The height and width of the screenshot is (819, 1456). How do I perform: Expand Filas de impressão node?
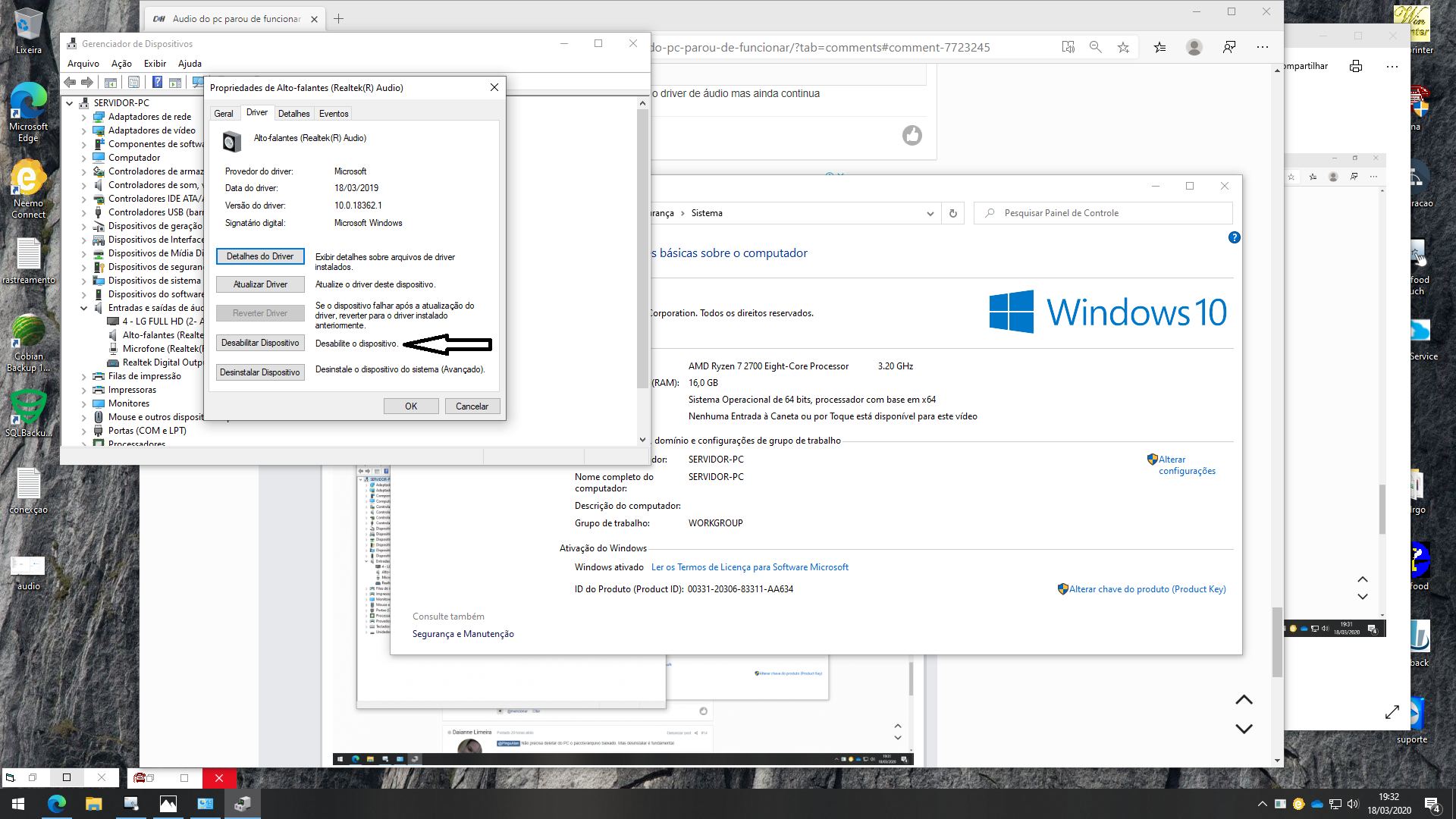83,376
